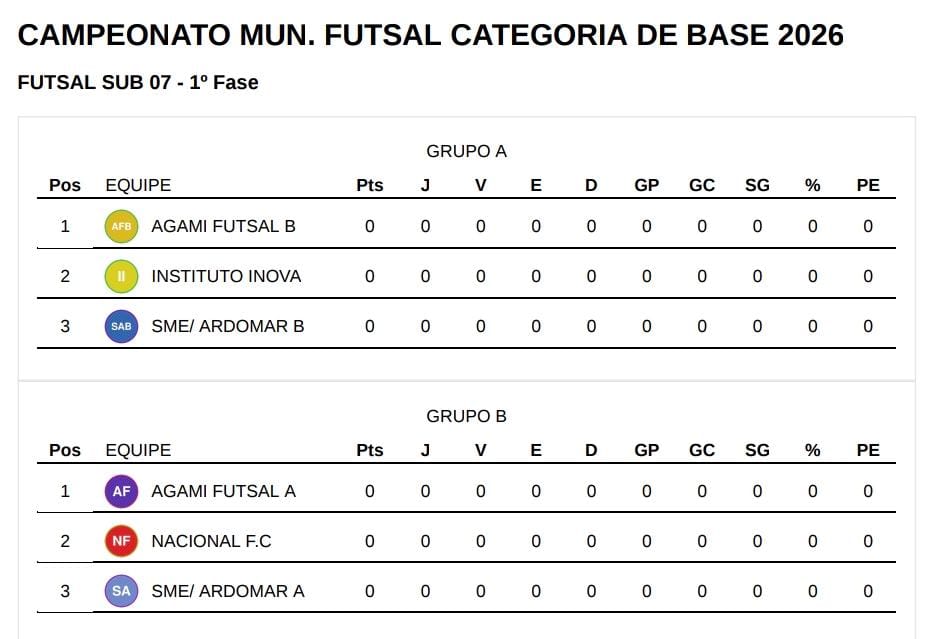Click the purple AF team badge
Viewport: 928px width, 639px height.
point(121,491)
